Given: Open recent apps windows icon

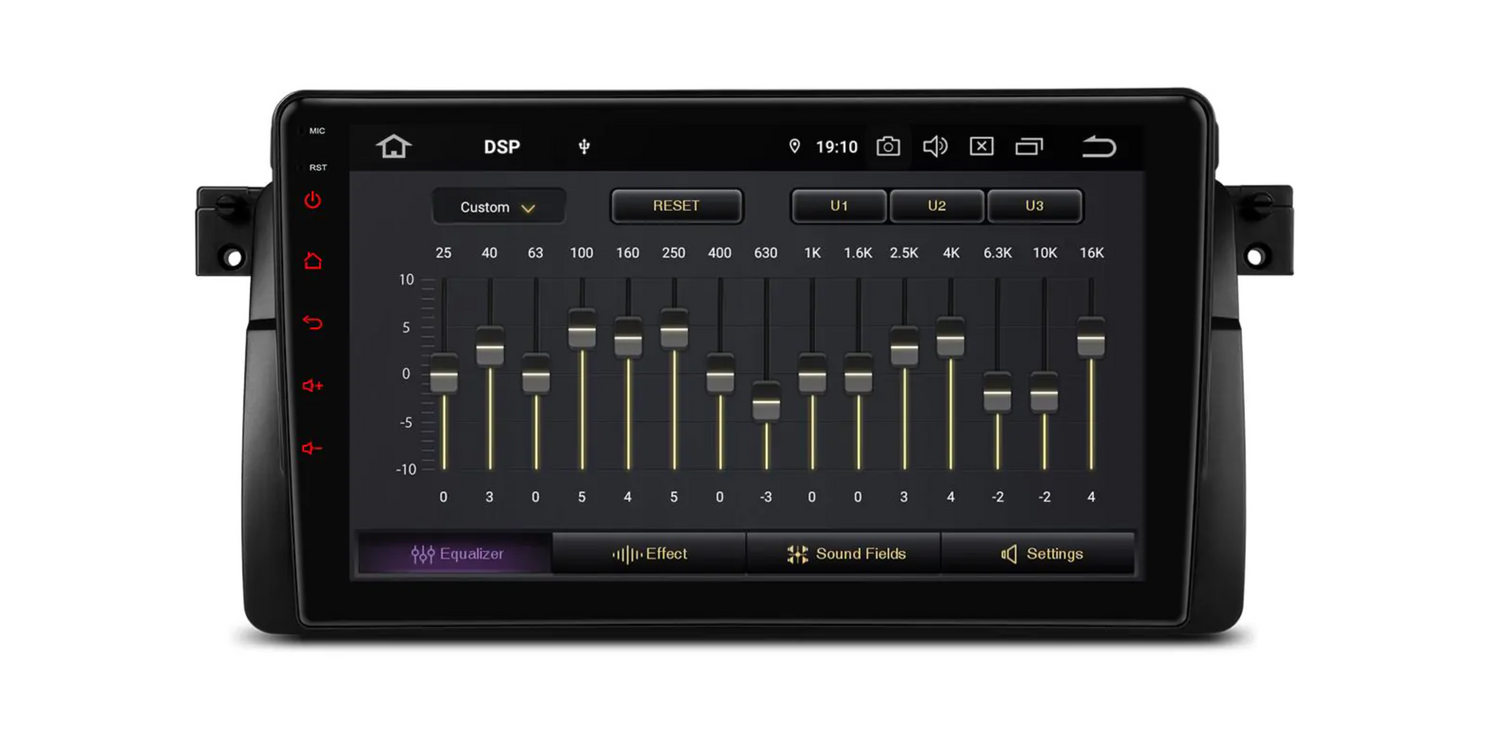Looking at the screenshot, I should click(x=1029, y=147).
